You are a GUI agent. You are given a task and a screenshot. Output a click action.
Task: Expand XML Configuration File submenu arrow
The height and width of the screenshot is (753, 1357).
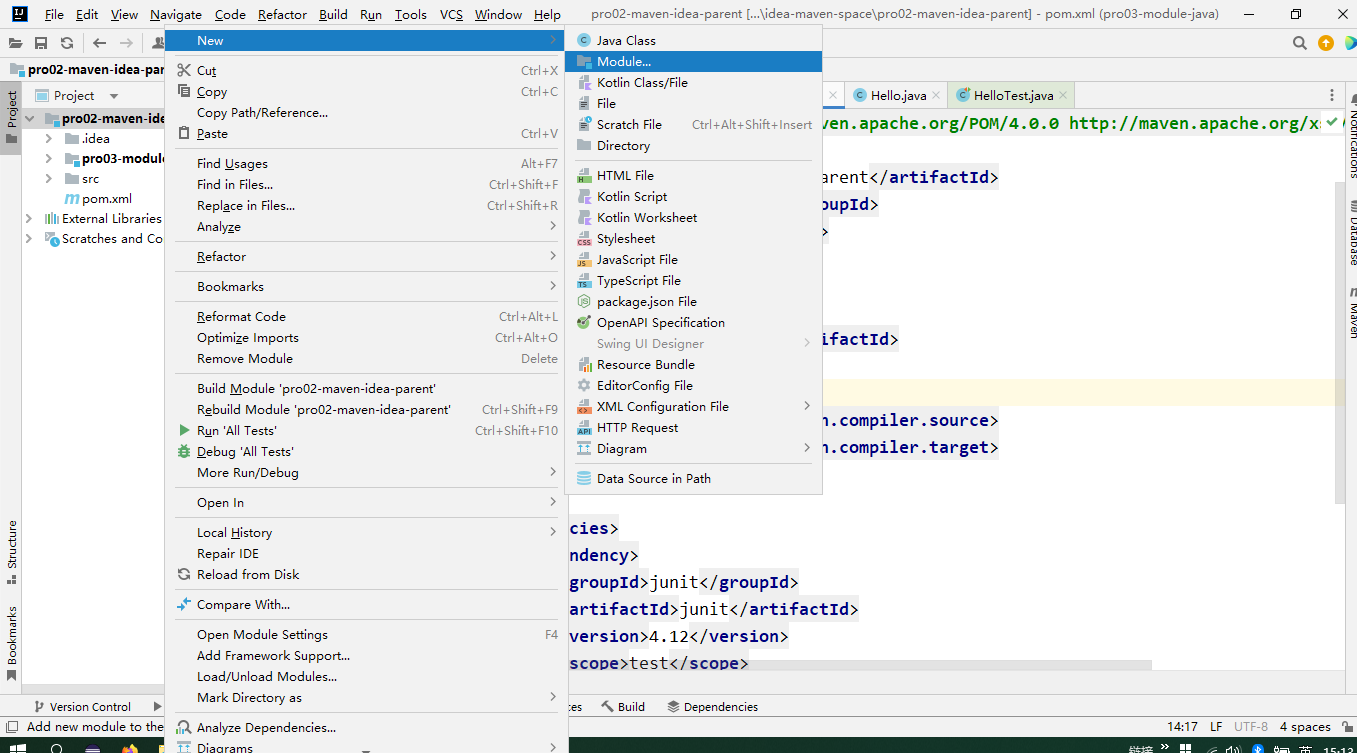click(807, 406)
